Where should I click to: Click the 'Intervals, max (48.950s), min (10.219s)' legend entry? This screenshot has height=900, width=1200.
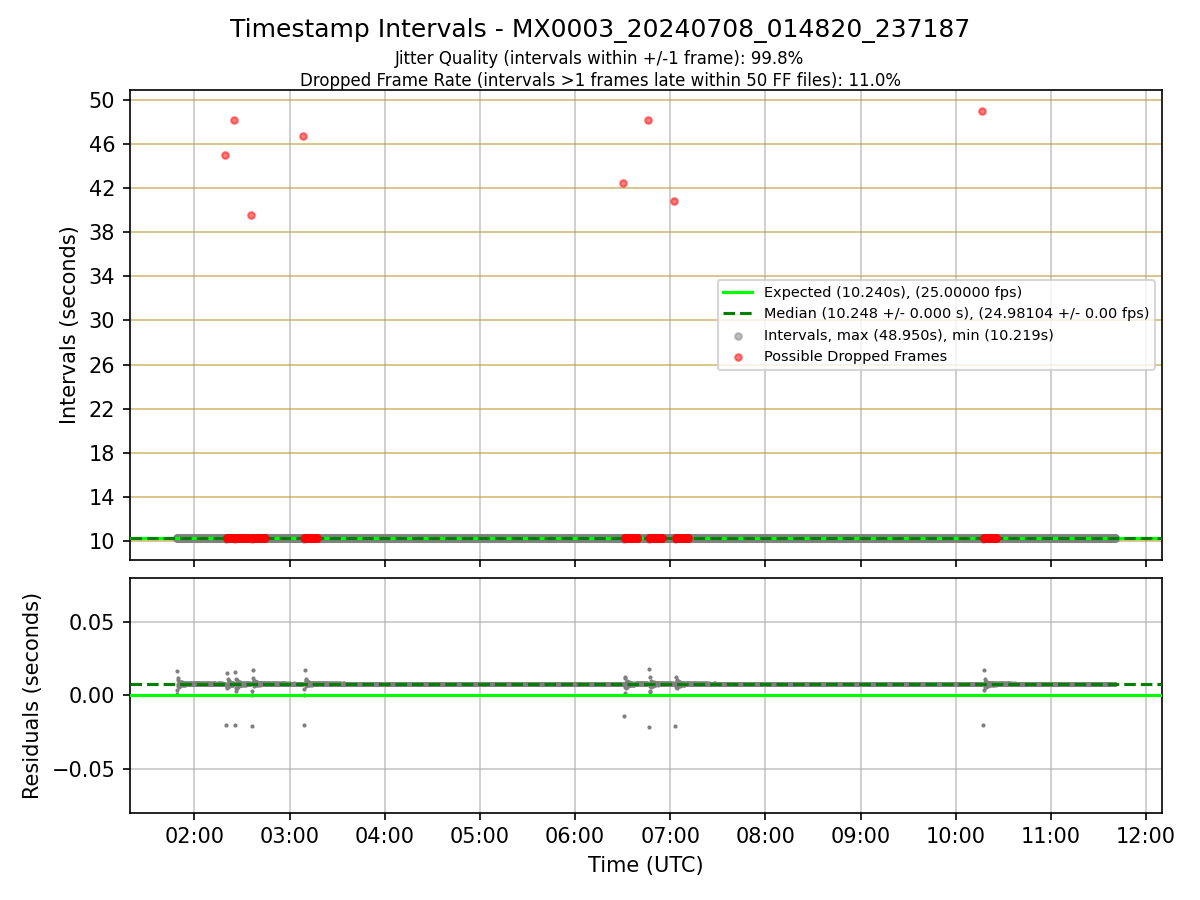(908, 335)
